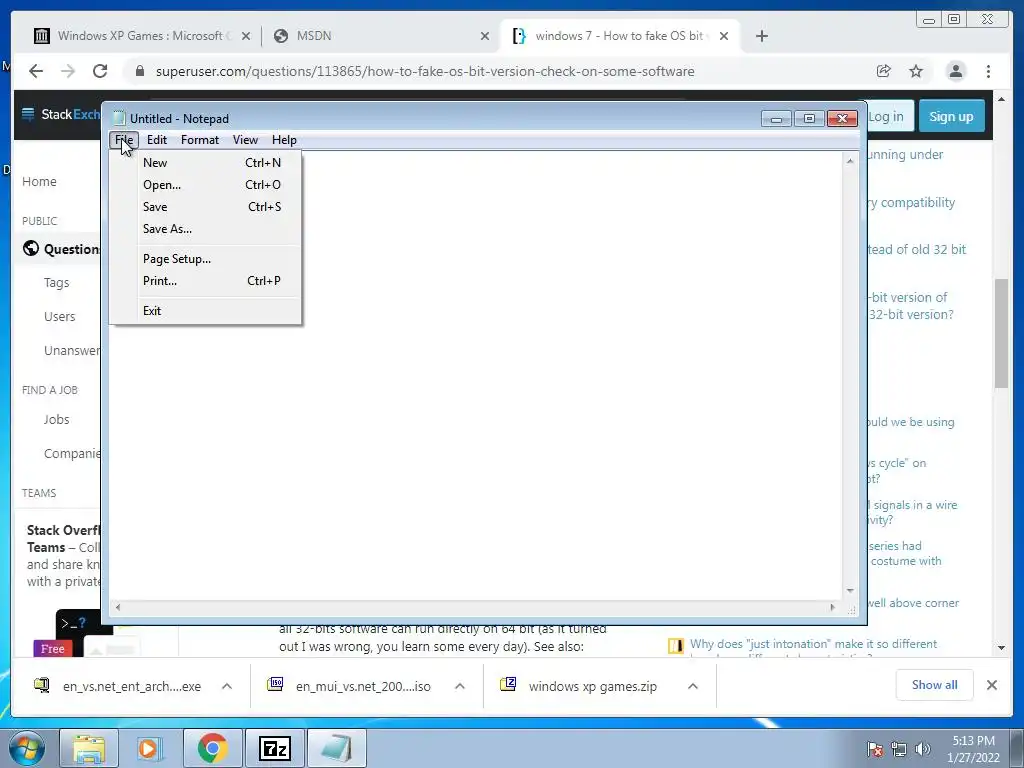
Task: Click Notepad horizontal scrollbar right arrow
Action: [832, 607]
